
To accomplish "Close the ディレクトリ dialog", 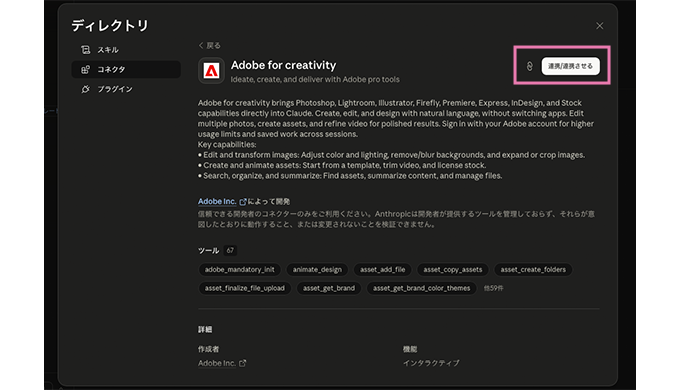I will coord(599,26).
